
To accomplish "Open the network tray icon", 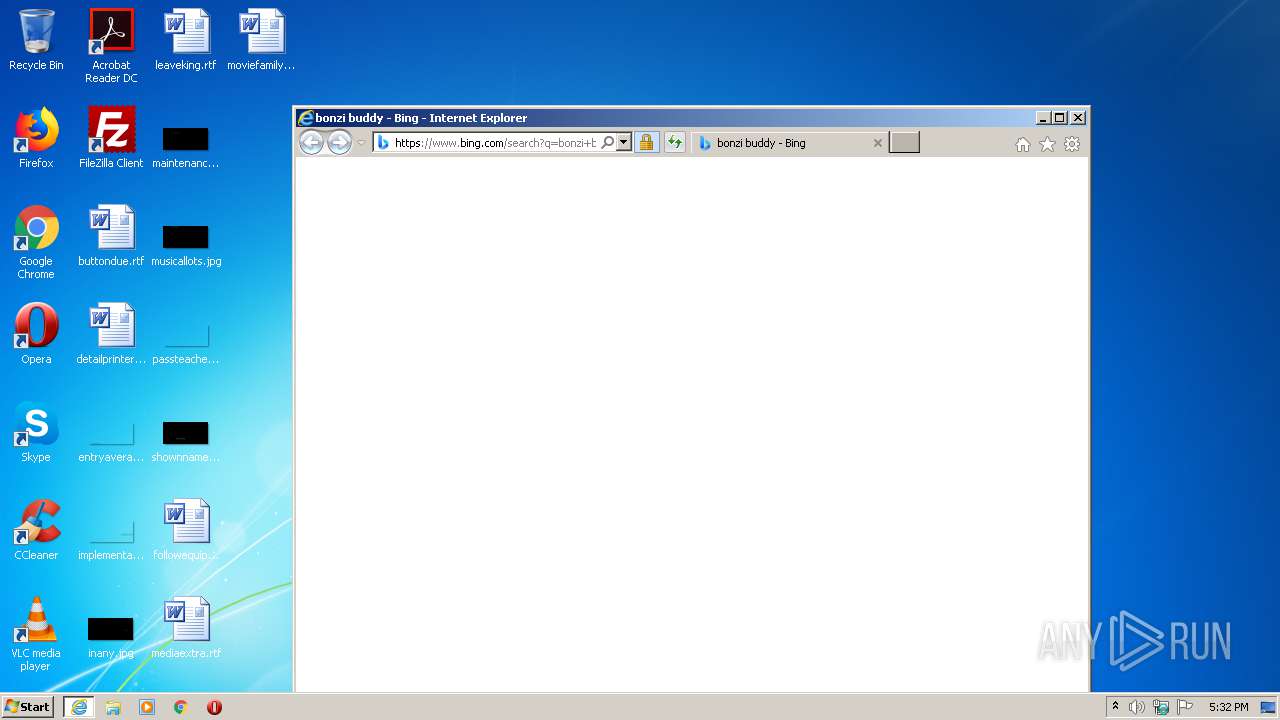I will 1161,707.
